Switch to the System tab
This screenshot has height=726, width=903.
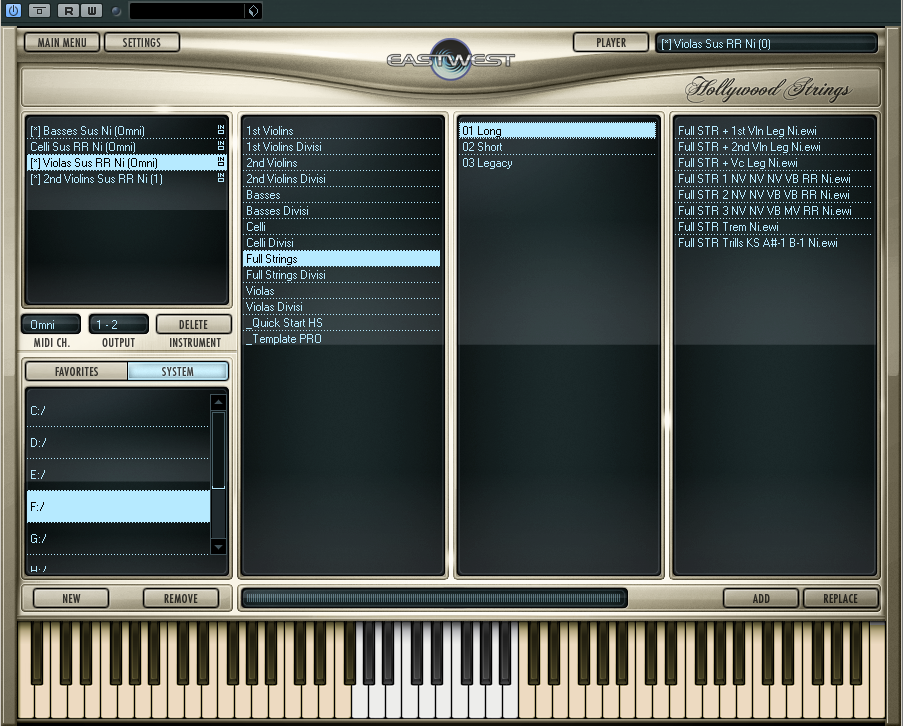[177, 371]
